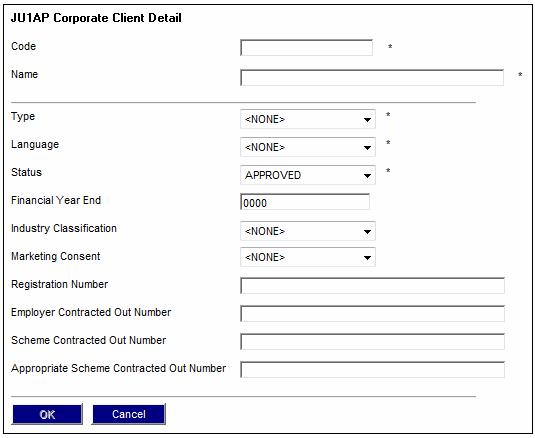
Task: Open the Industry Classification dropdown
Action: coord(308,231)
